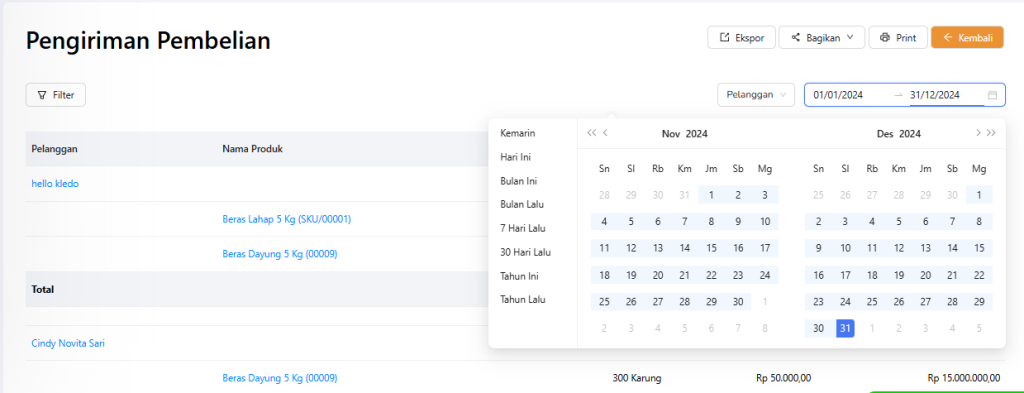Viewport: 1024px width, 393px height.
Task: Click the 'Nov' month label in calendar header
Action: [x=671, y=134]
